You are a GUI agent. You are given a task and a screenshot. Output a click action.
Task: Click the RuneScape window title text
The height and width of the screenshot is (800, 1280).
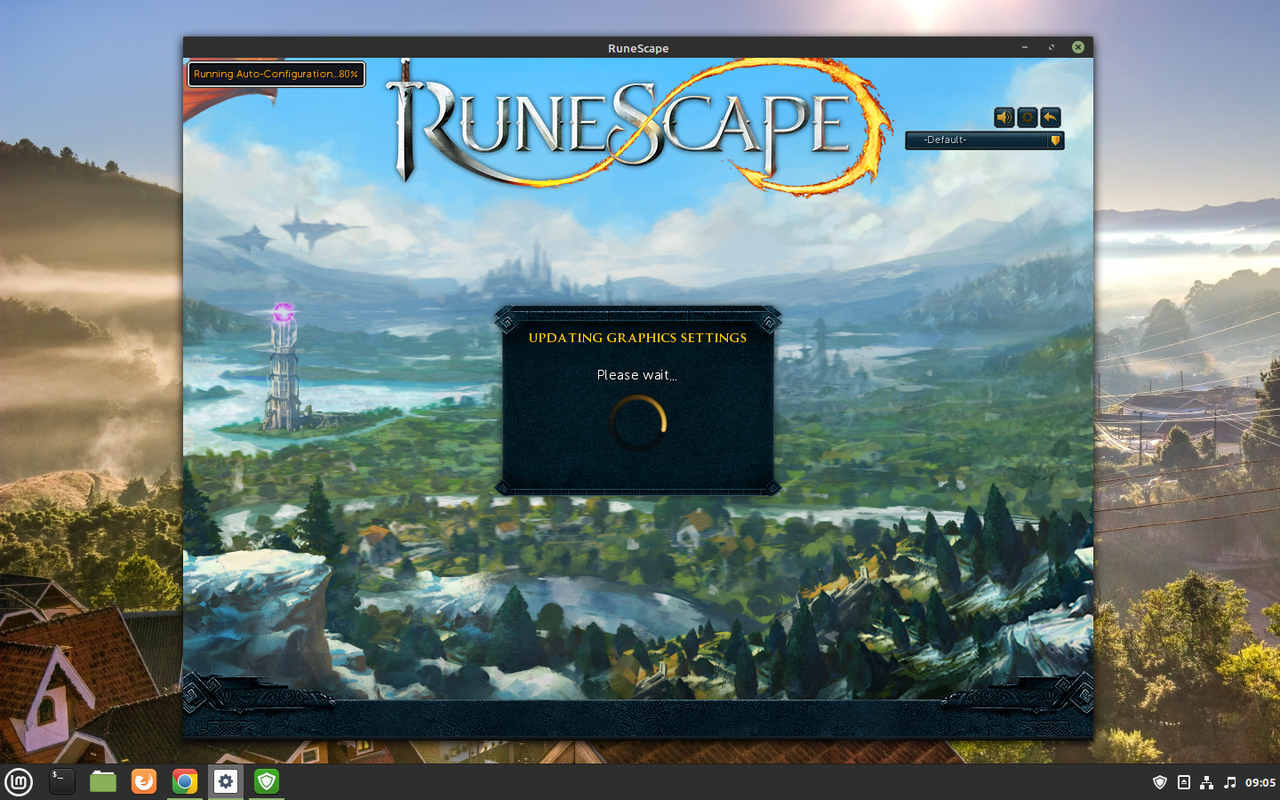(638, 48)
